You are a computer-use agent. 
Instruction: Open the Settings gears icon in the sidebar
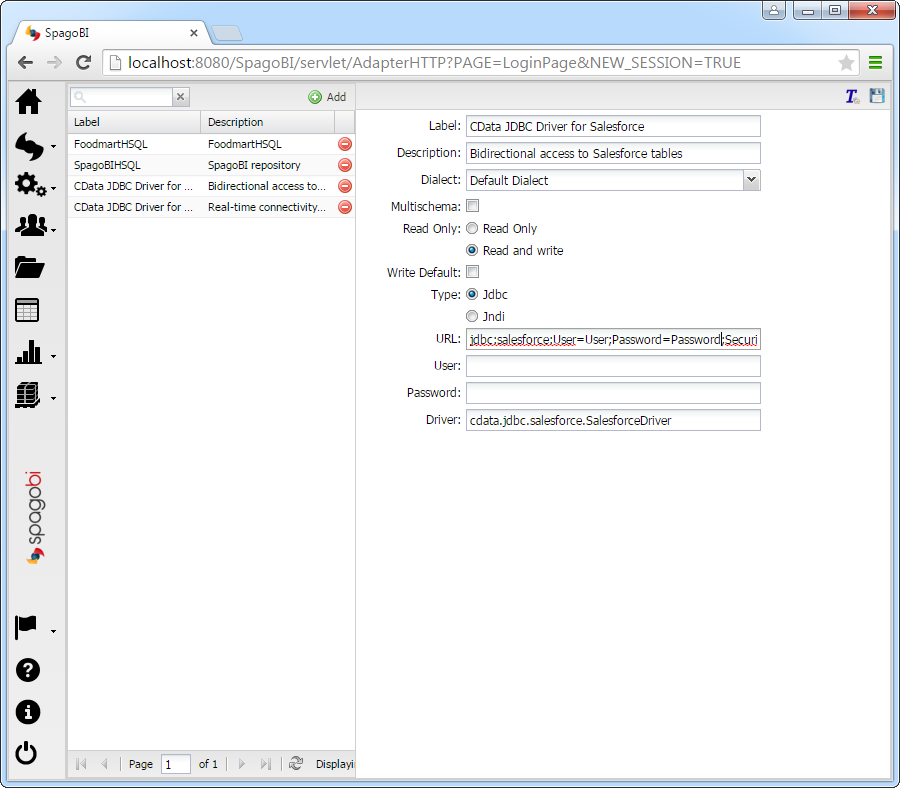point(27,184)
